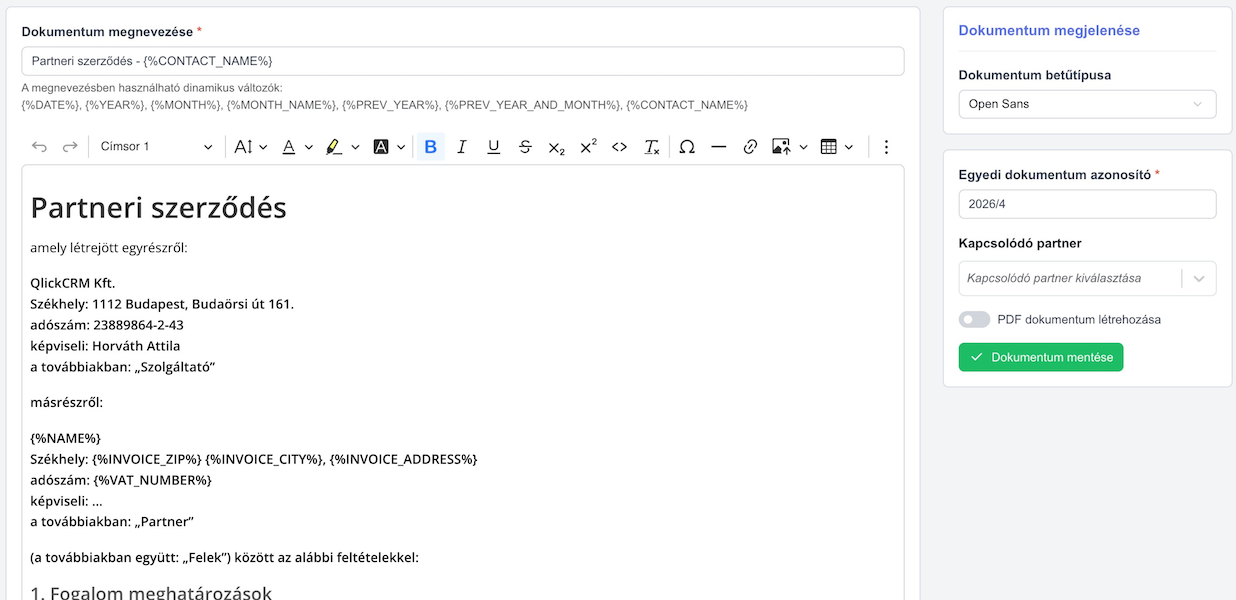Click the '1. Fogalom meghatározások' heading
This screenshot has height=600, width=1236.
151,592
